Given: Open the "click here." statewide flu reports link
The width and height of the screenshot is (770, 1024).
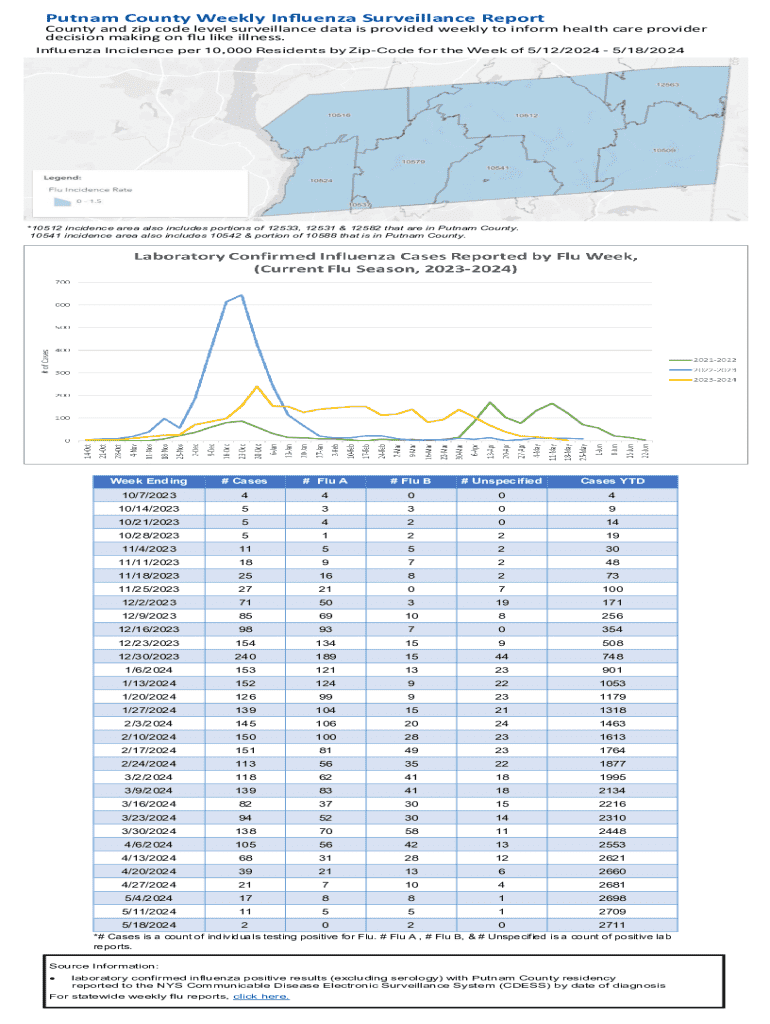Looking at the screenshot, I should (261, 996).
